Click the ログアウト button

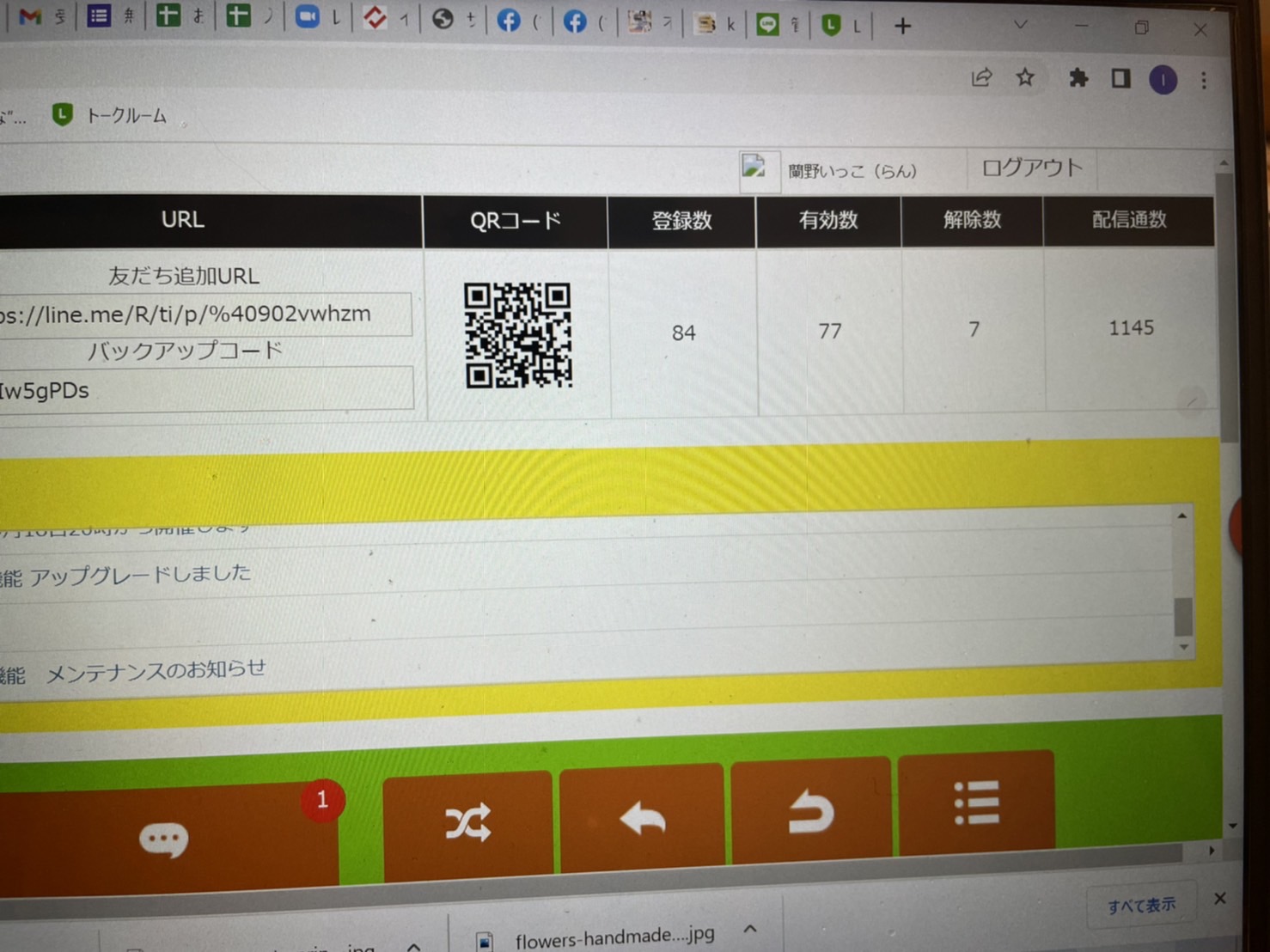tap(1031, 168)
